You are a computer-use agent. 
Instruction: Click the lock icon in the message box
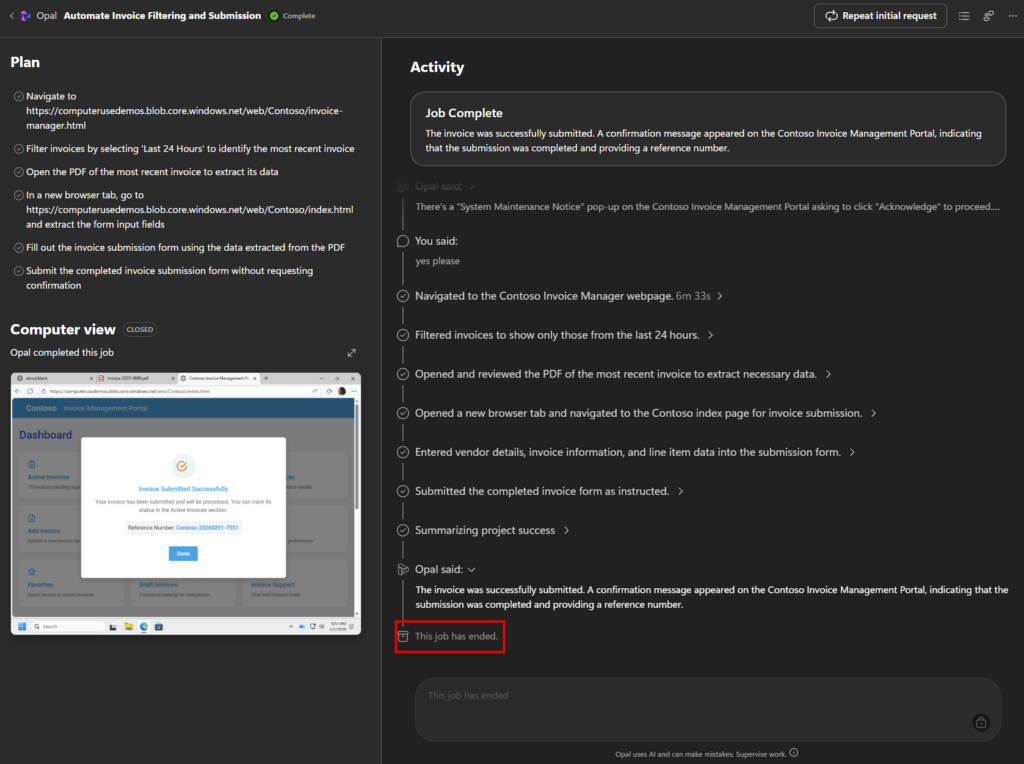point(980,722)
